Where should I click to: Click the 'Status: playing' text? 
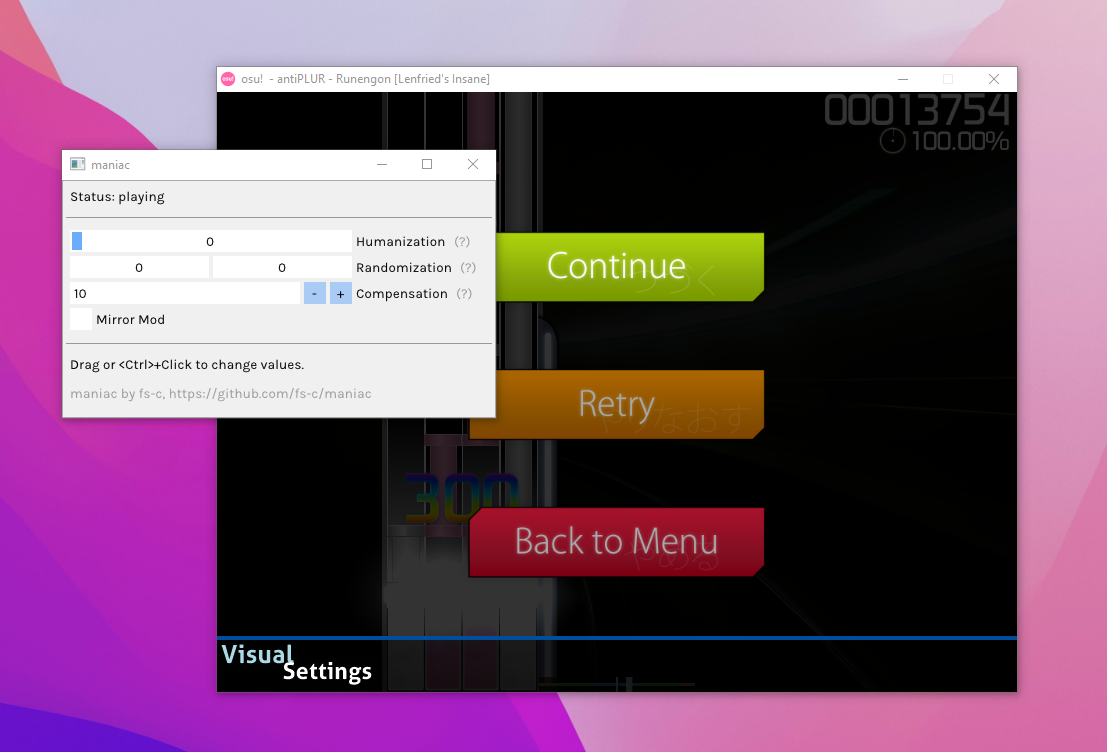point(117,197)
